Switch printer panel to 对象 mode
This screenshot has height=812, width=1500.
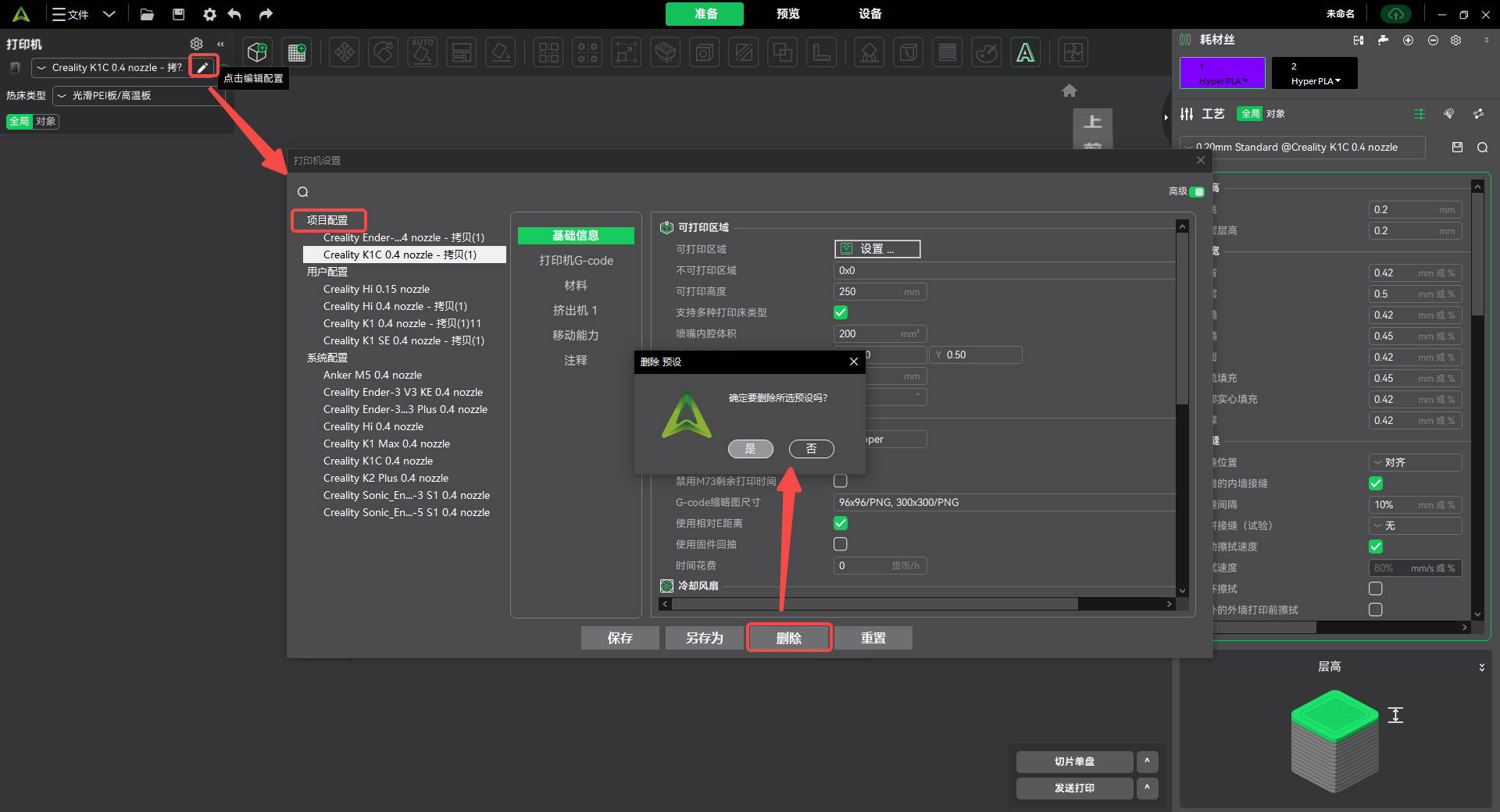pos(46,121)
